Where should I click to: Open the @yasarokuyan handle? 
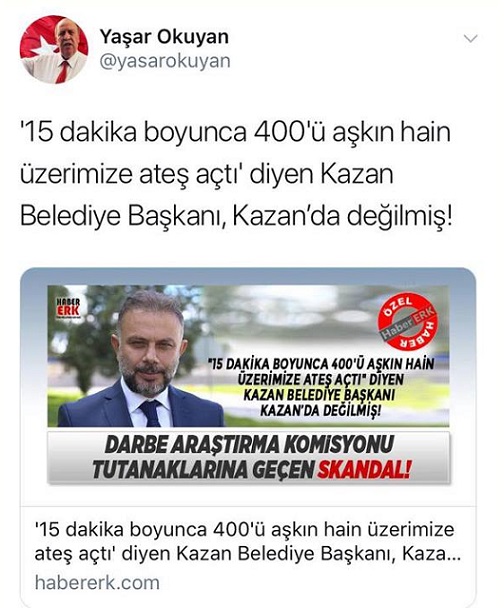point(165,61)
